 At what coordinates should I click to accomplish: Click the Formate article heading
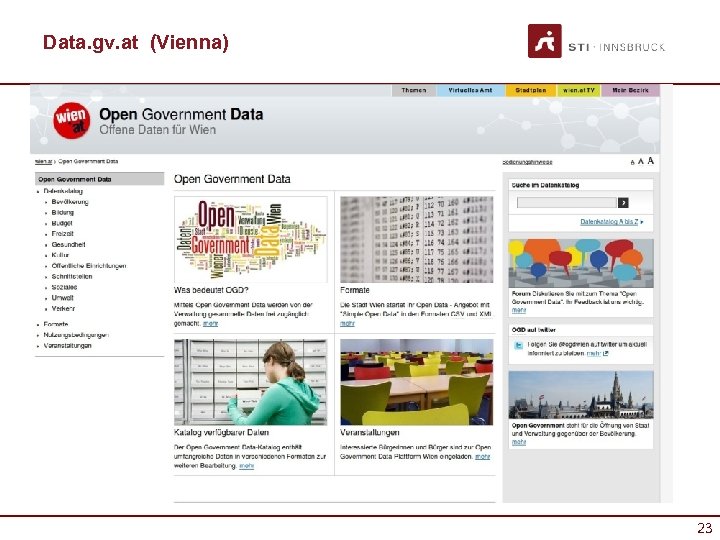(x=354, y=290)
